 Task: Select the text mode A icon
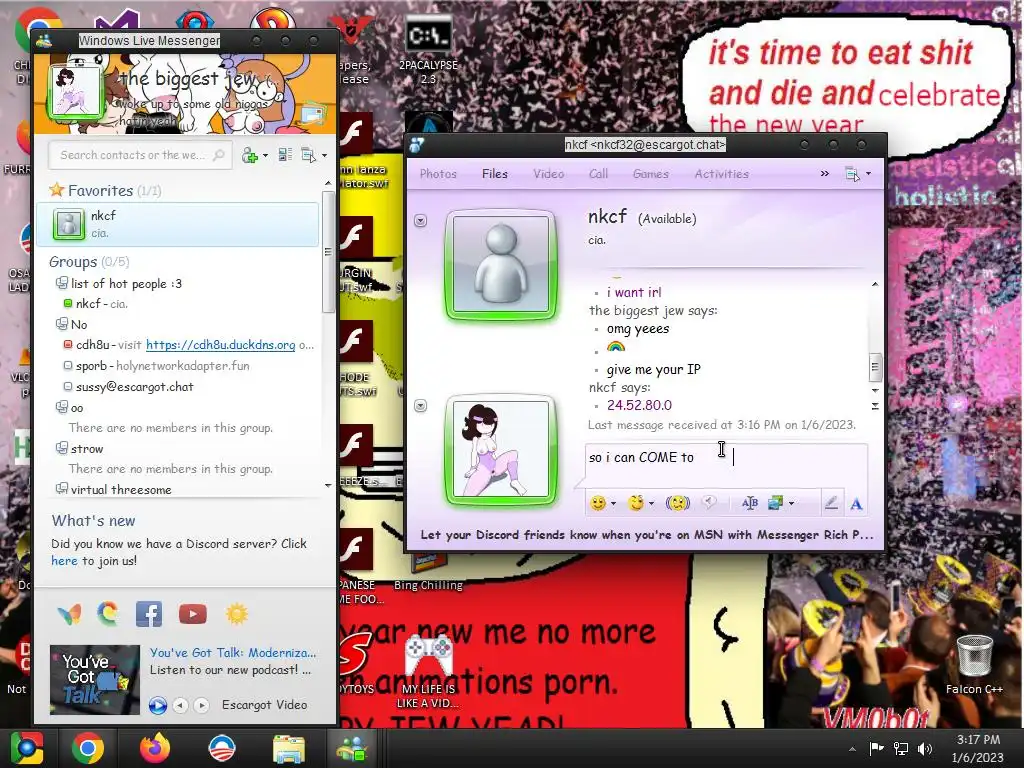pyautogui.click(x=856, y=504)
